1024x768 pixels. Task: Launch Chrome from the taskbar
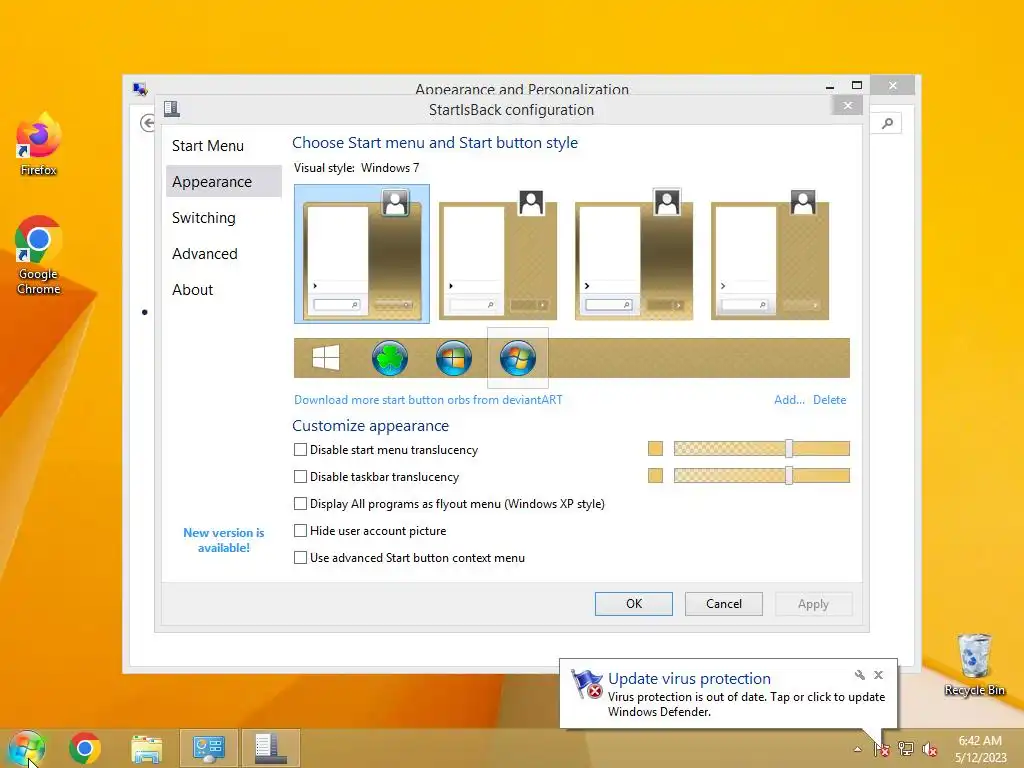click(x=85, y=748)
